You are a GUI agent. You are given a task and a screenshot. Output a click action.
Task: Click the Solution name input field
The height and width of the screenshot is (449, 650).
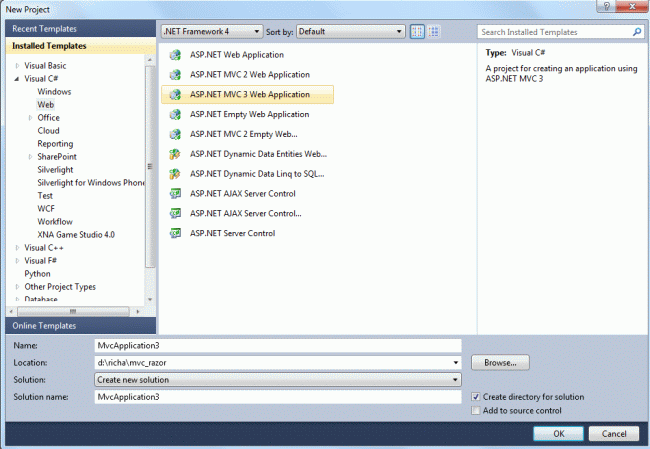click(x=278, y=397)
